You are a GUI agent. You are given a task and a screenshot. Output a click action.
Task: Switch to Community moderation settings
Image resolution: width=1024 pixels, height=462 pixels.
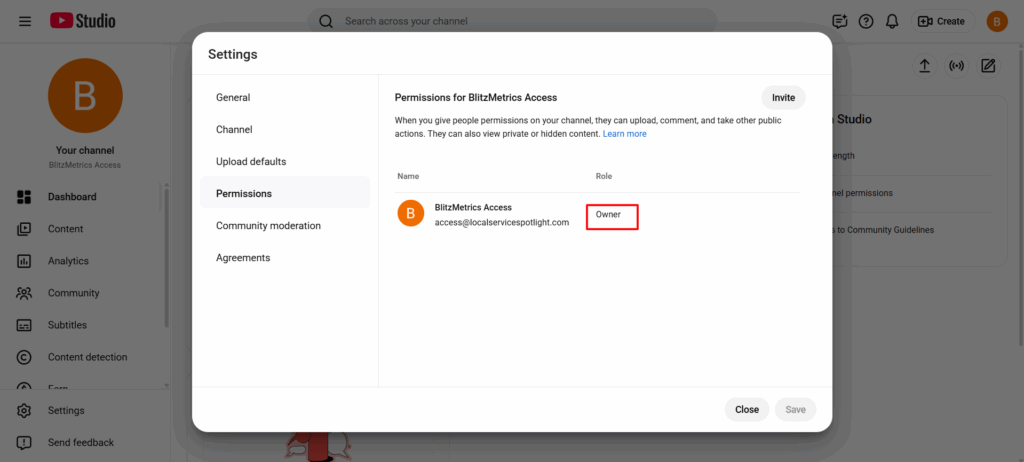tap(268, 226)
